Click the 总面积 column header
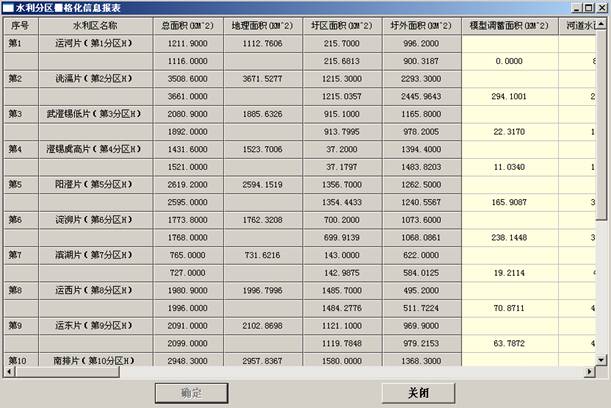 tap(188, 24)
